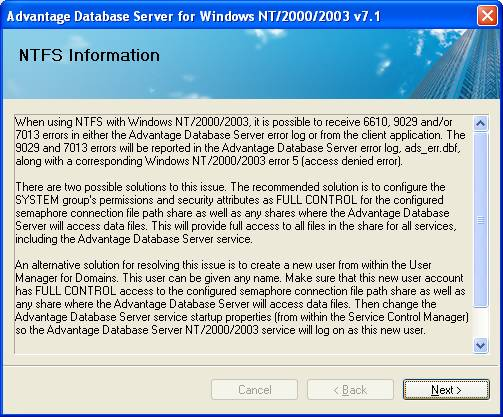Click the grip lines on the scrollbar thumb

[480, 220]
